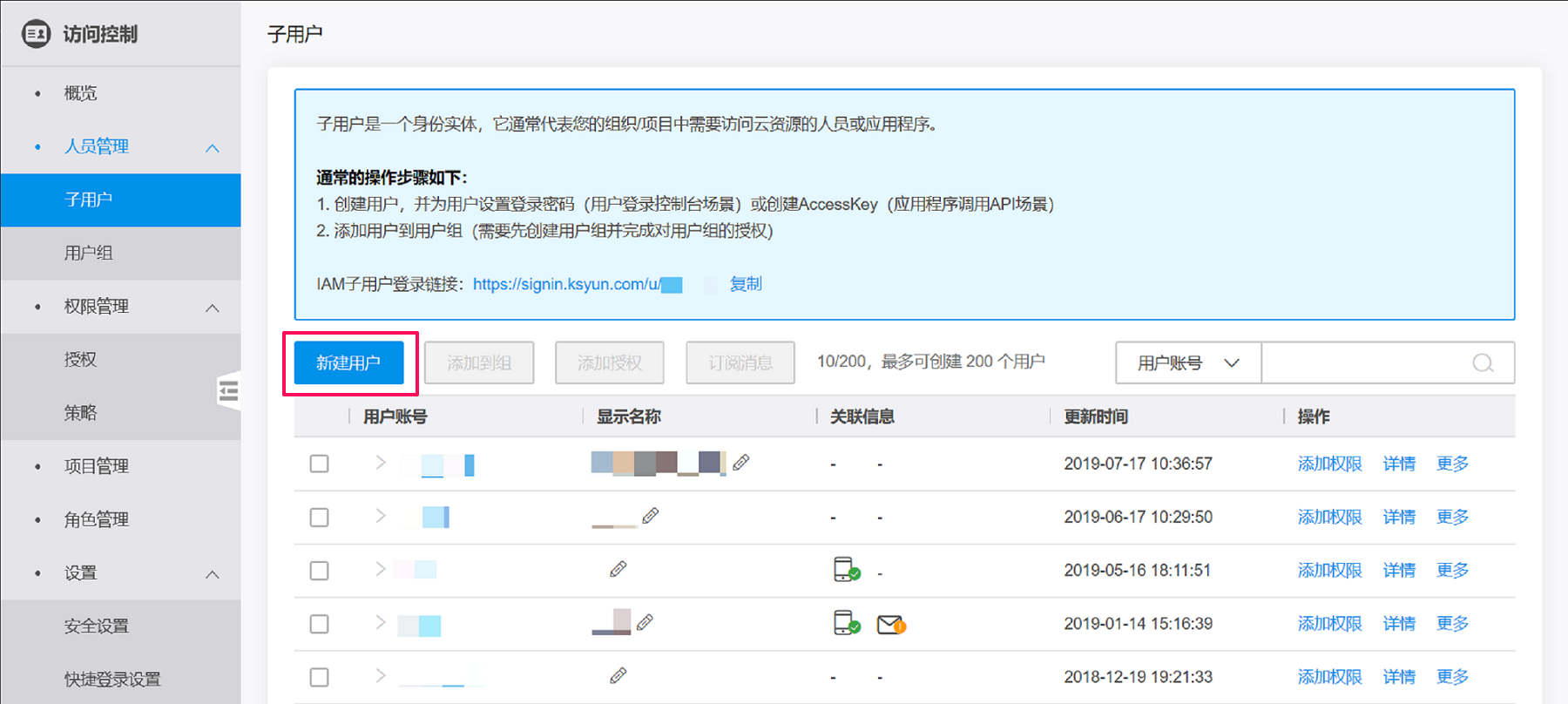Screen dimensions: 1568x704
Task: Expand the 2018-12-19 user row
Action: (381, 675)
